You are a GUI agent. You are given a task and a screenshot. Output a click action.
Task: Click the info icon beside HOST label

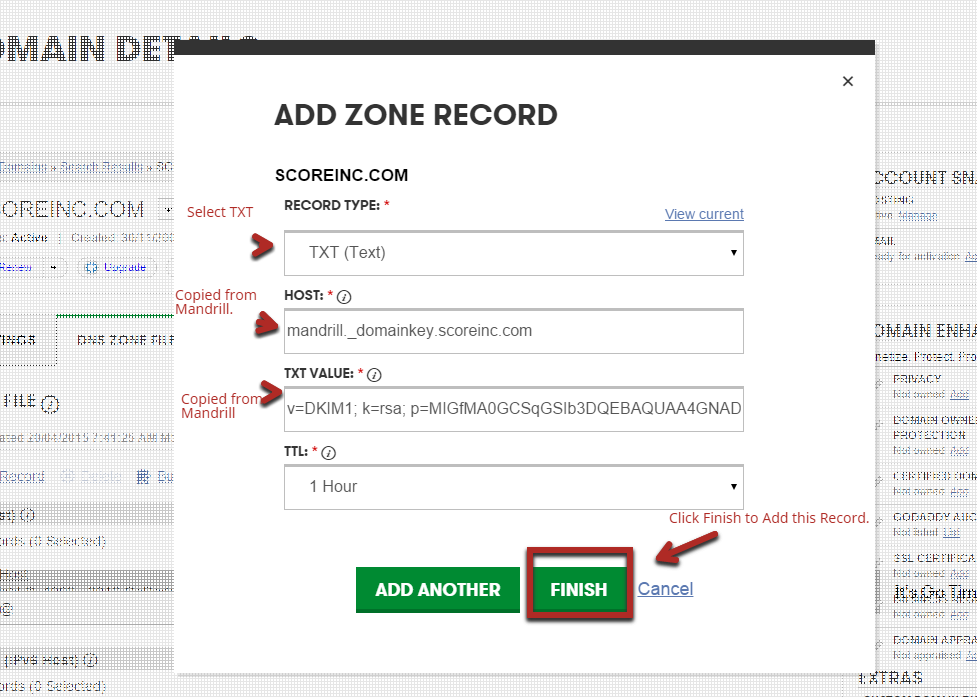click(344, 297)
